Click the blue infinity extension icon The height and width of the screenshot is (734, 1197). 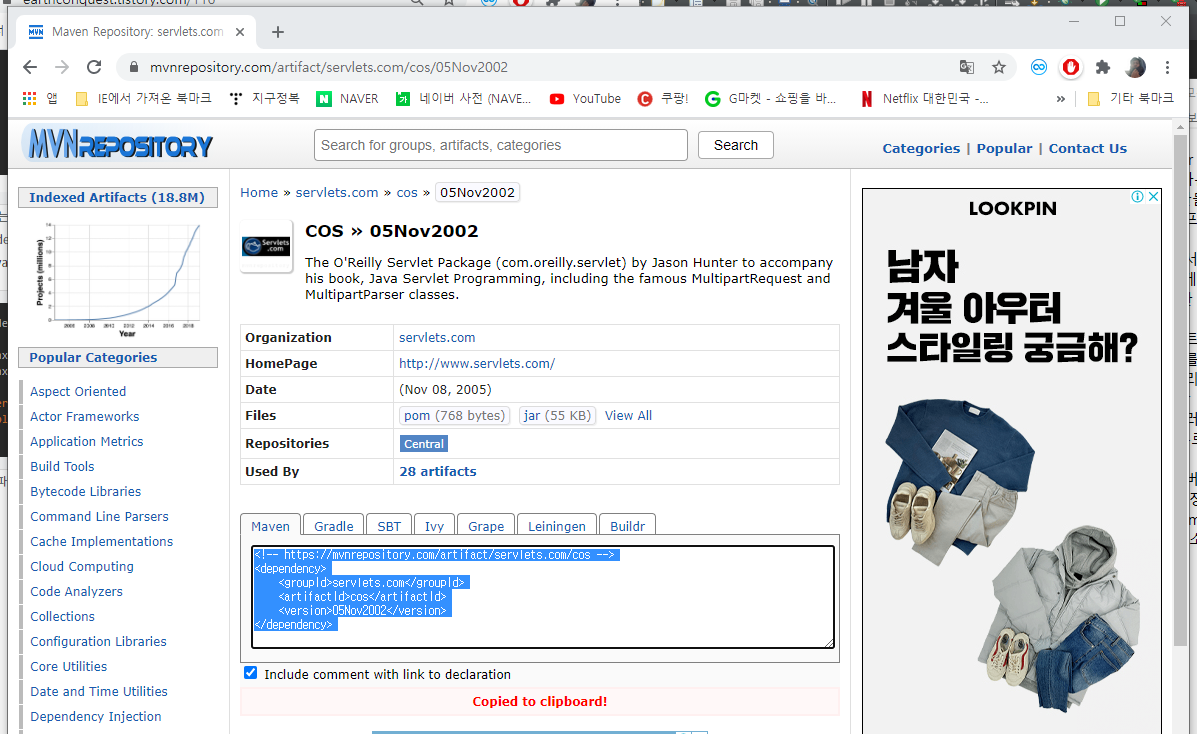[x=1039, y=67]
